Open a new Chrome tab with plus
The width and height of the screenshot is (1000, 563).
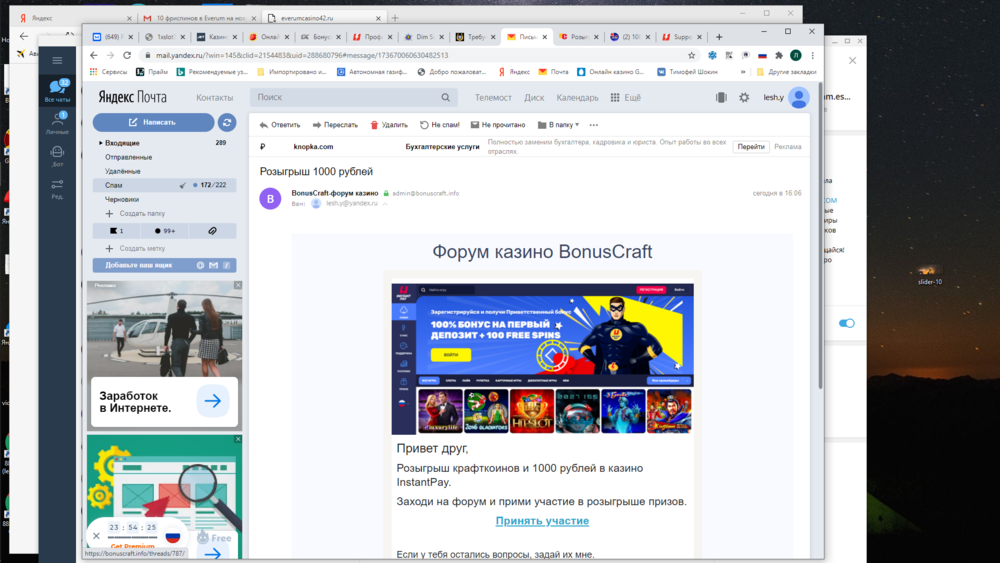click(719, 37)
